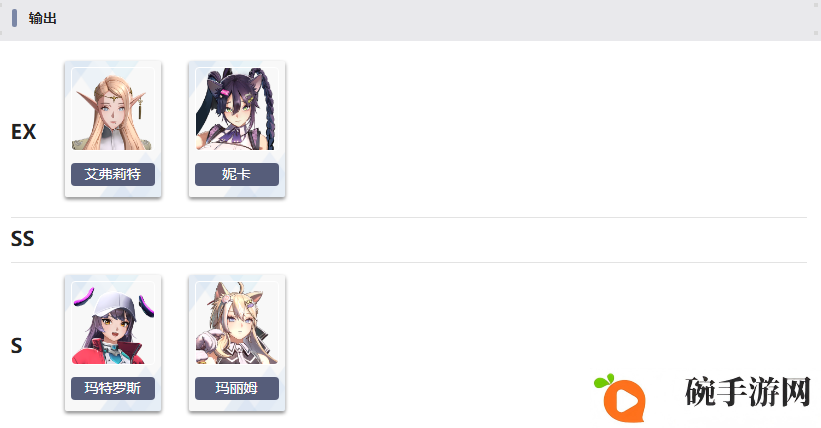Select the 玛丽姆 blonde character portrait
This screenshot has height=428, width=821.
pyautogui.click(x=237, y=323)
